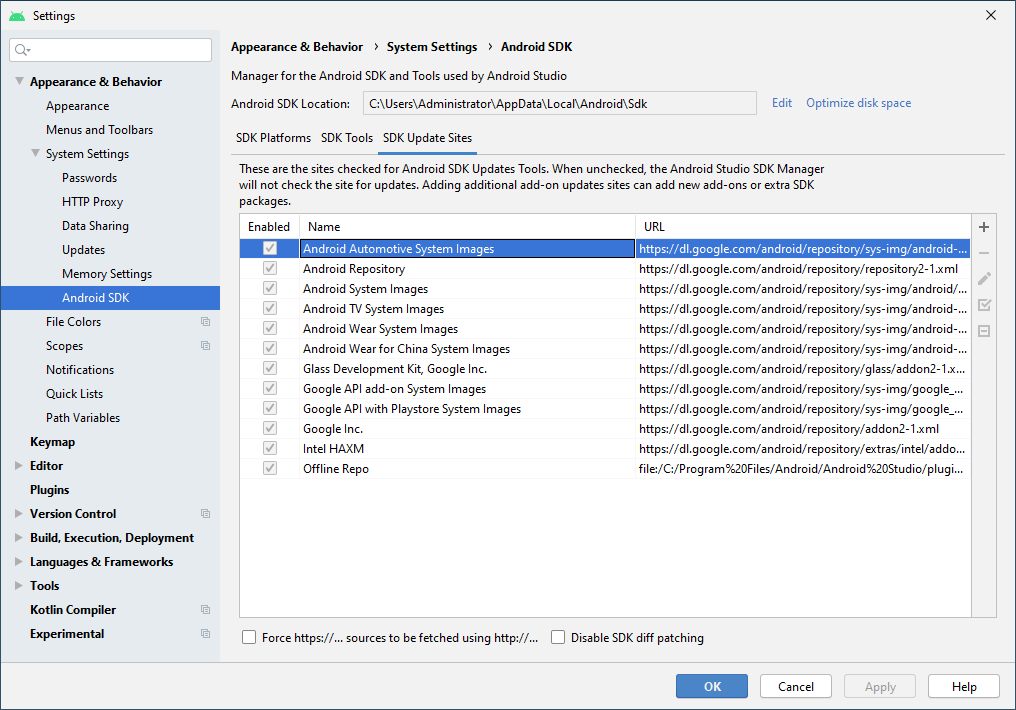Open the Passwords settings page

coord(89,178)
